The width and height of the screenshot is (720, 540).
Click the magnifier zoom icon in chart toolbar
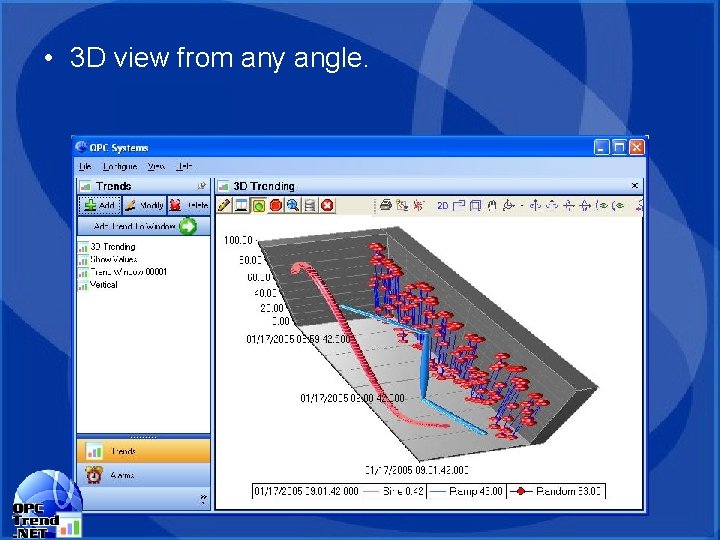point(292,205)
